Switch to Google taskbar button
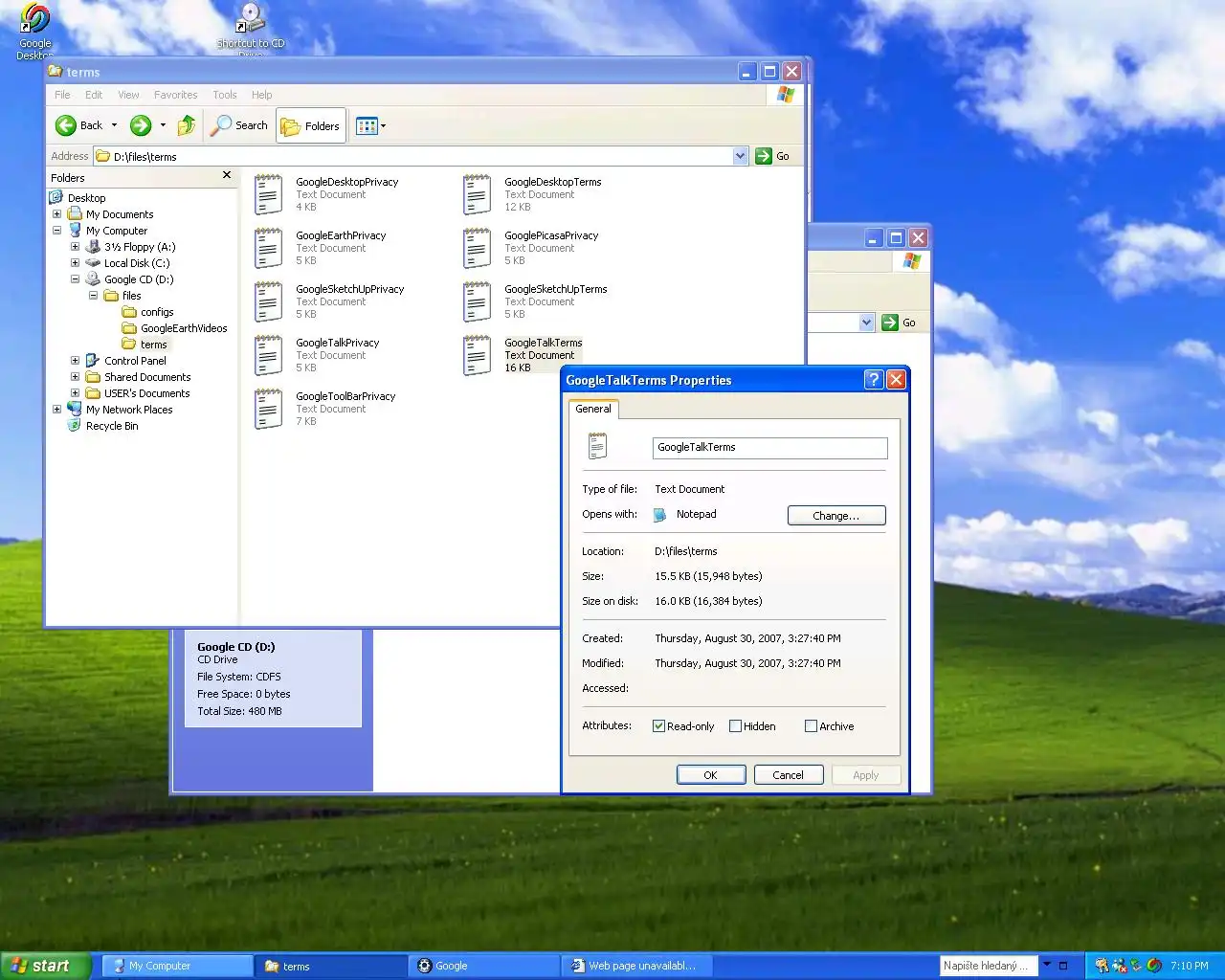1225x980 pixels. click(485, 966)
